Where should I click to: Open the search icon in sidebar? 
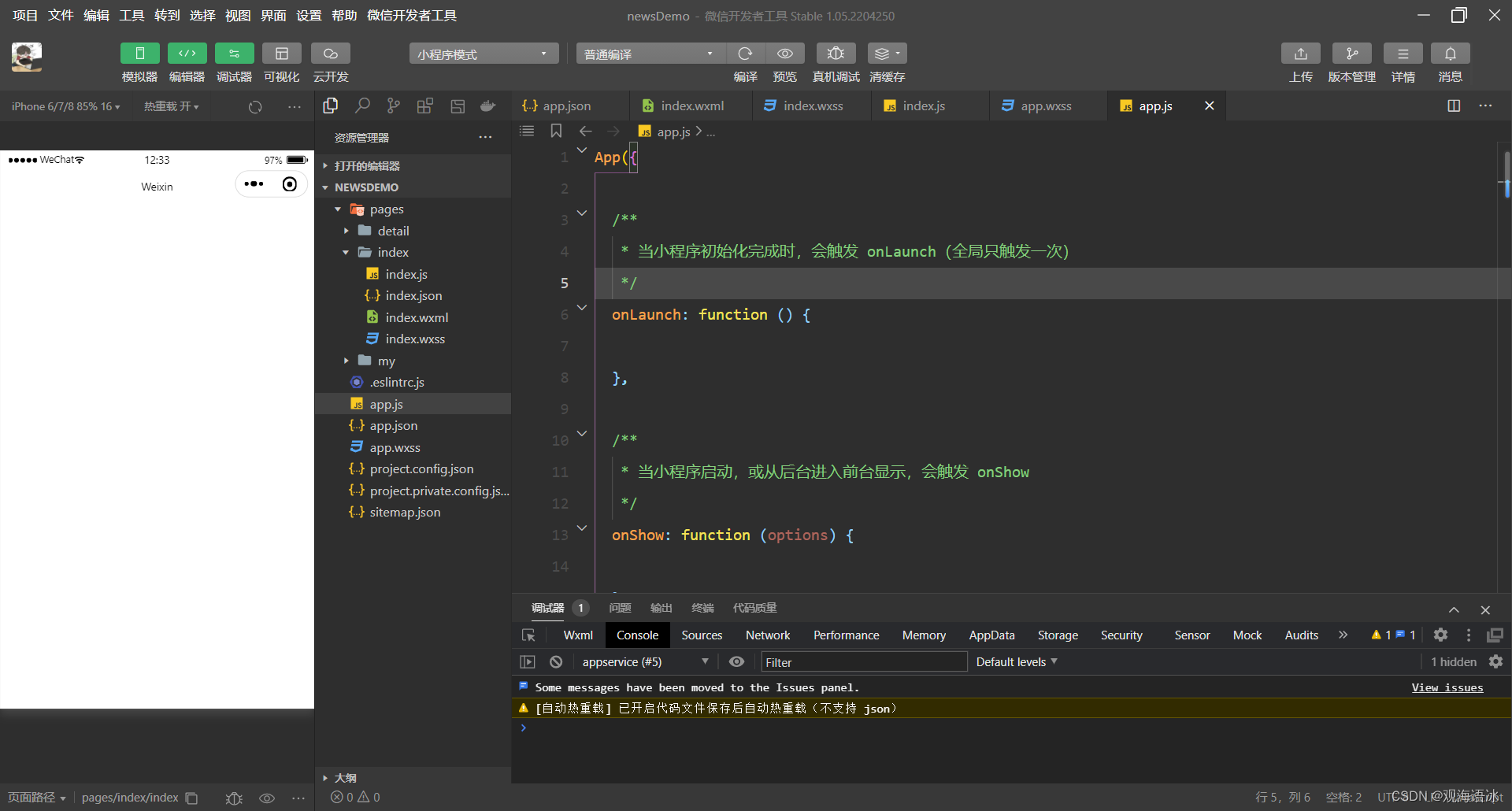point(362,106)
